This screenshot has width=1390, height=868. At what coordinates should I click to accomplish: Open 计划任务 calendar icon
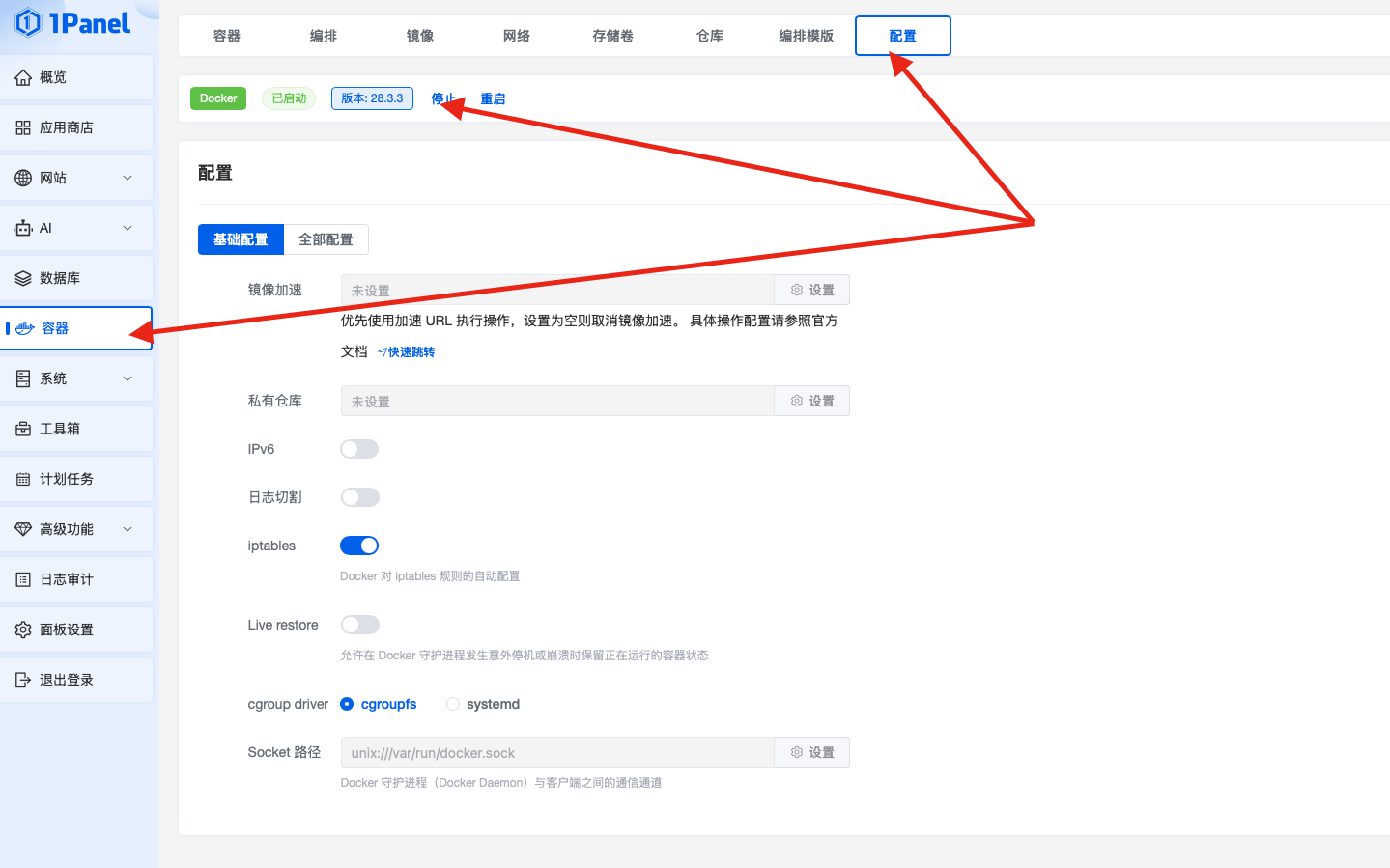[23, 479]
